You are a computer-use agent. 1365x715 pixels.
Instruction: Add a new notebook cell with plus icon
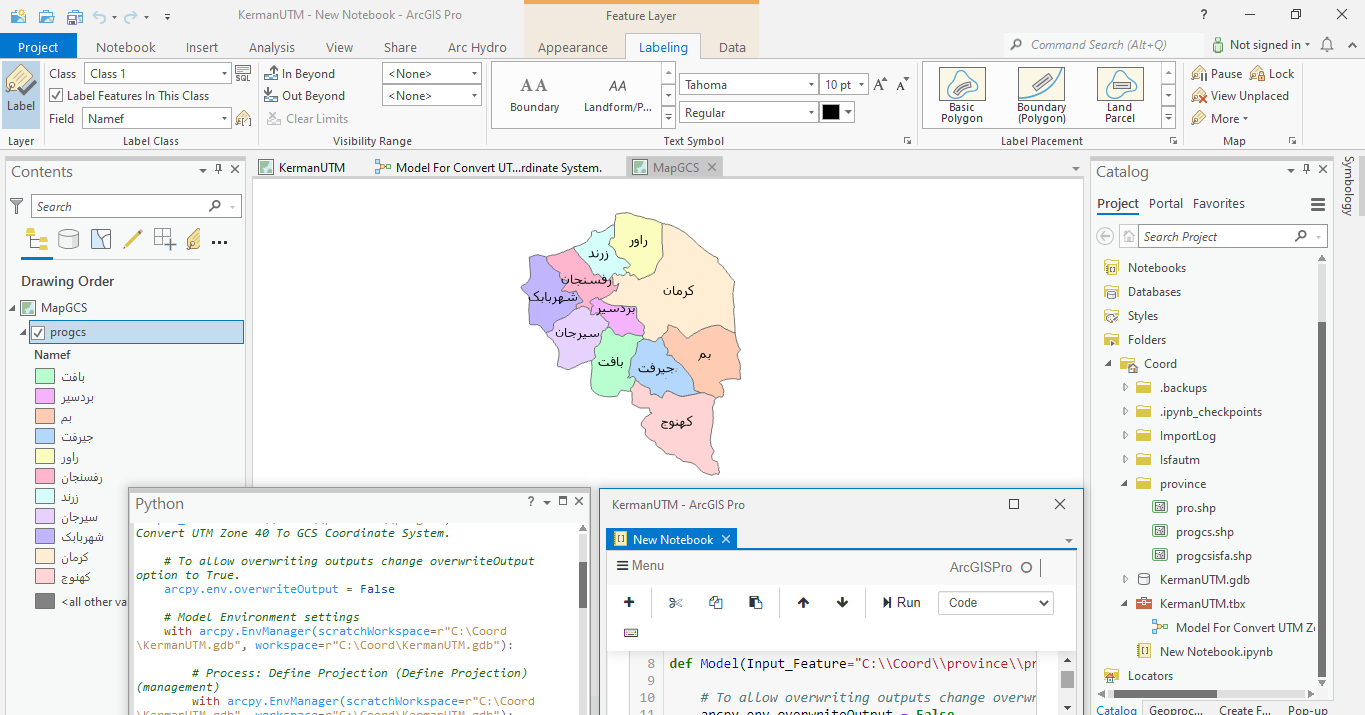point(629,602)
